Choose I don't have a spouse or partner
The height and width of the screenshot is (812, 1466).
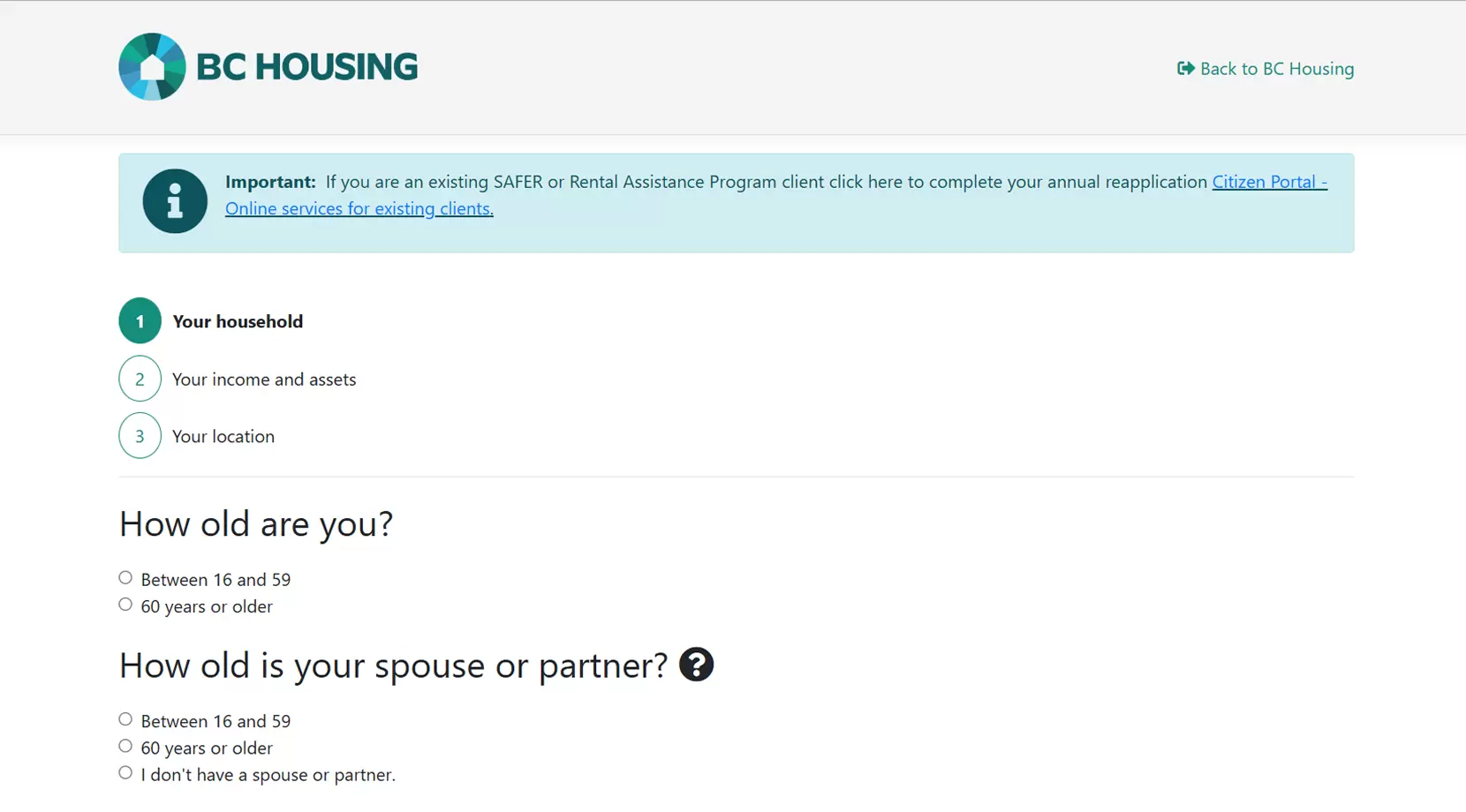(125, 772)
